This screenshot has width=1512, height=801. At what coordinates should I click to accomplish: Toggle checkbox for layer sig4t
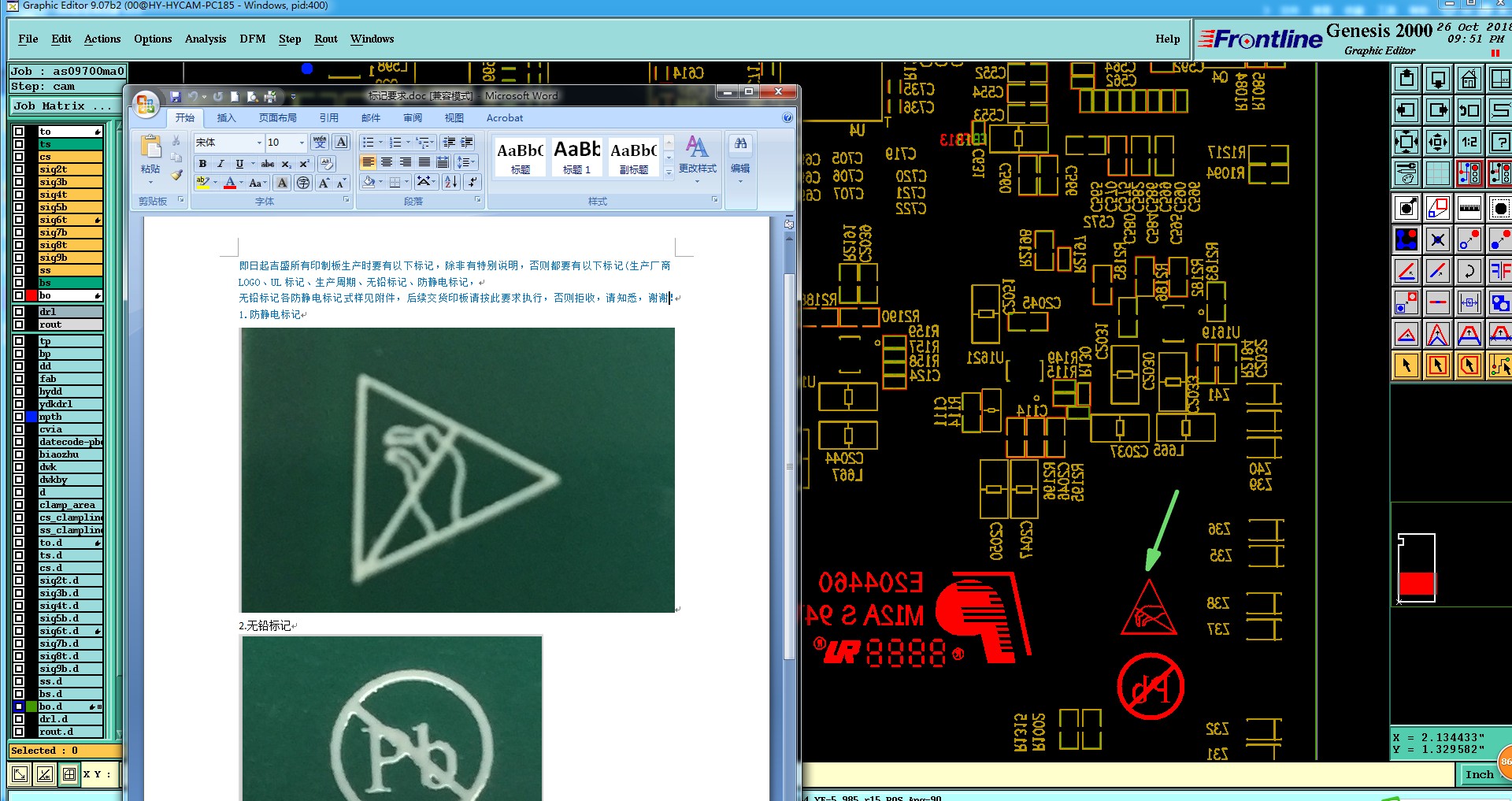point(19,195)
